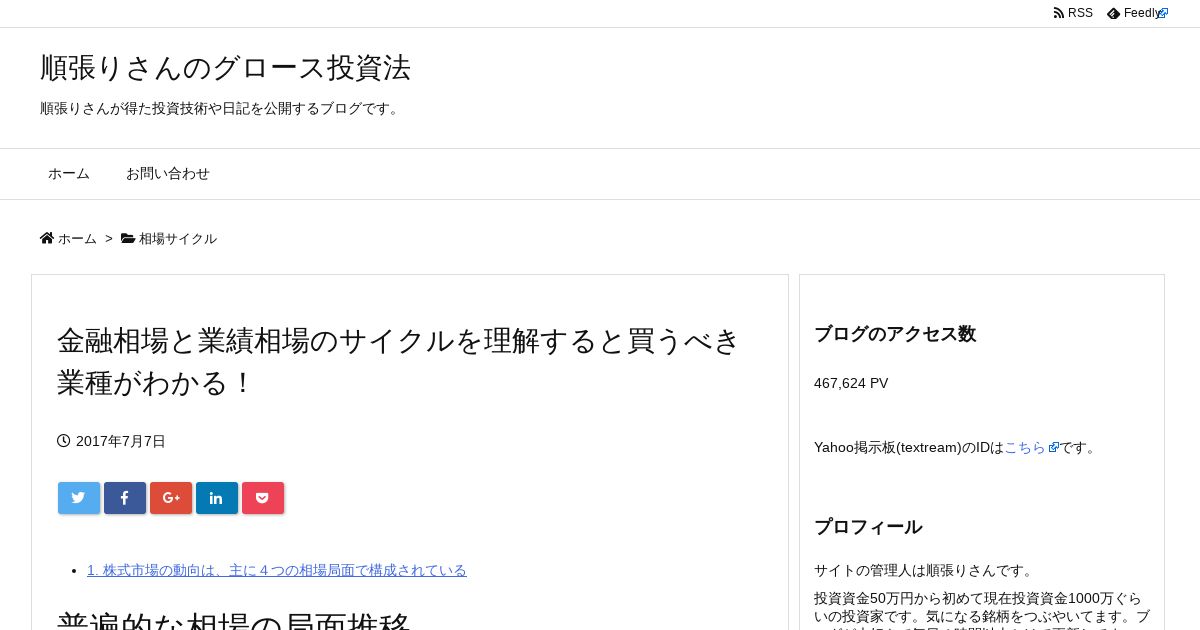
Task: Open the ホーム menu item
Action: 69,174
